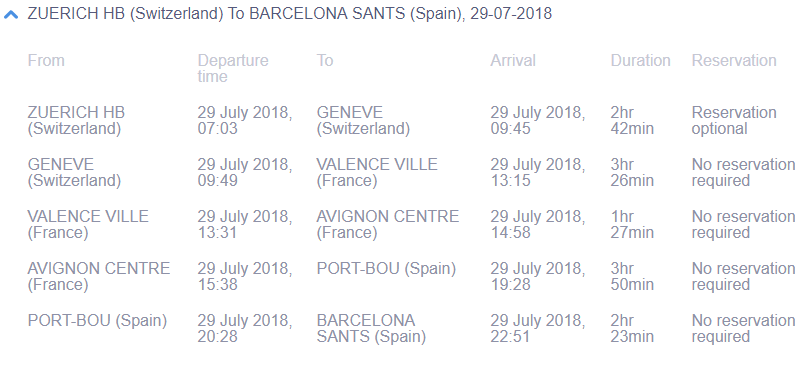This screenshot has width=809, height=365.
Task: Click the 3hr 26min duration cell
Action: [632, 172]
